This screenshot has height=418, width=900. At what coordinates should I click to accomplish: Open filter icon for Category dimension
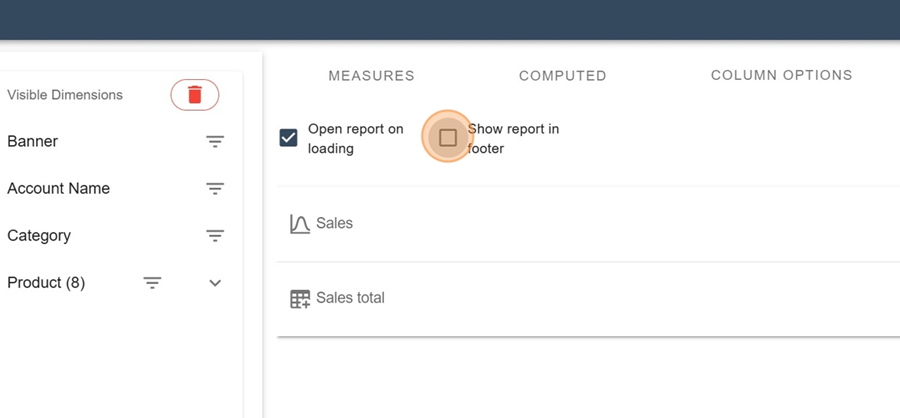(215, 236)
